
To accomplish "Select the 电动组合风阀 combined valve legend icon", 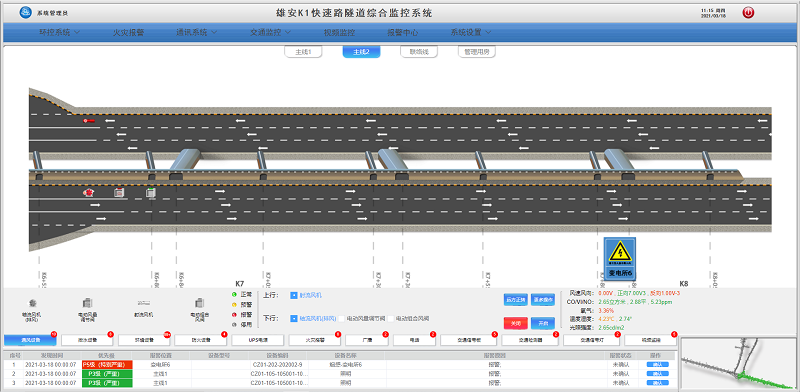I will 199,303.
